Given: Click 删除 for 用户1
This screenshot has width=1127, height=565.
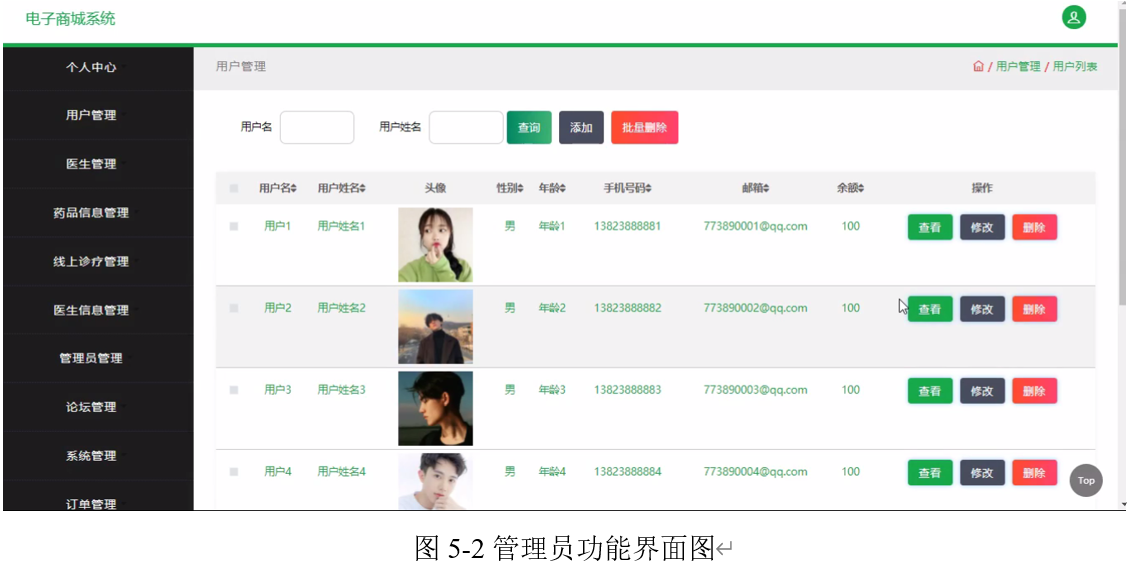Looking at the screenshot, I should [x=1034, y=227].
